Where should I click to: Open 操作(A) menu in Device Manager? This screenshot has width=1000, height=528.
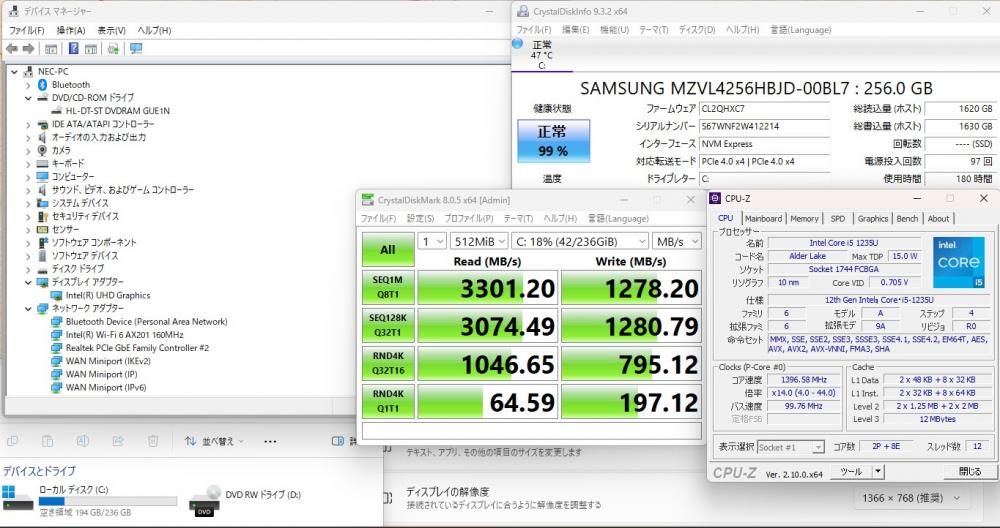coord(71,30)
